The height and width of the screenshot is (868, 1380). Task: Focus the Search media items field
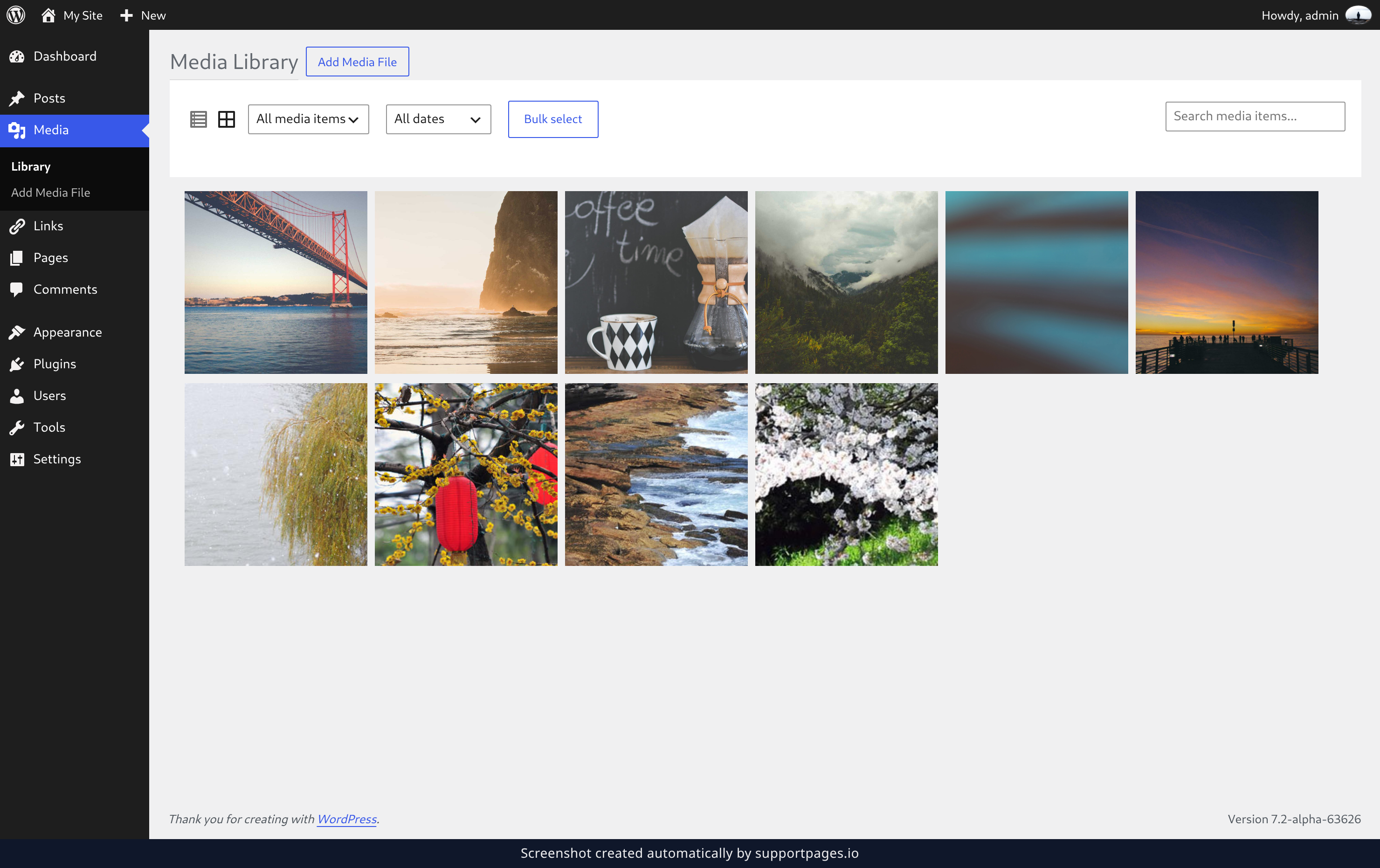pos(1255,116)
